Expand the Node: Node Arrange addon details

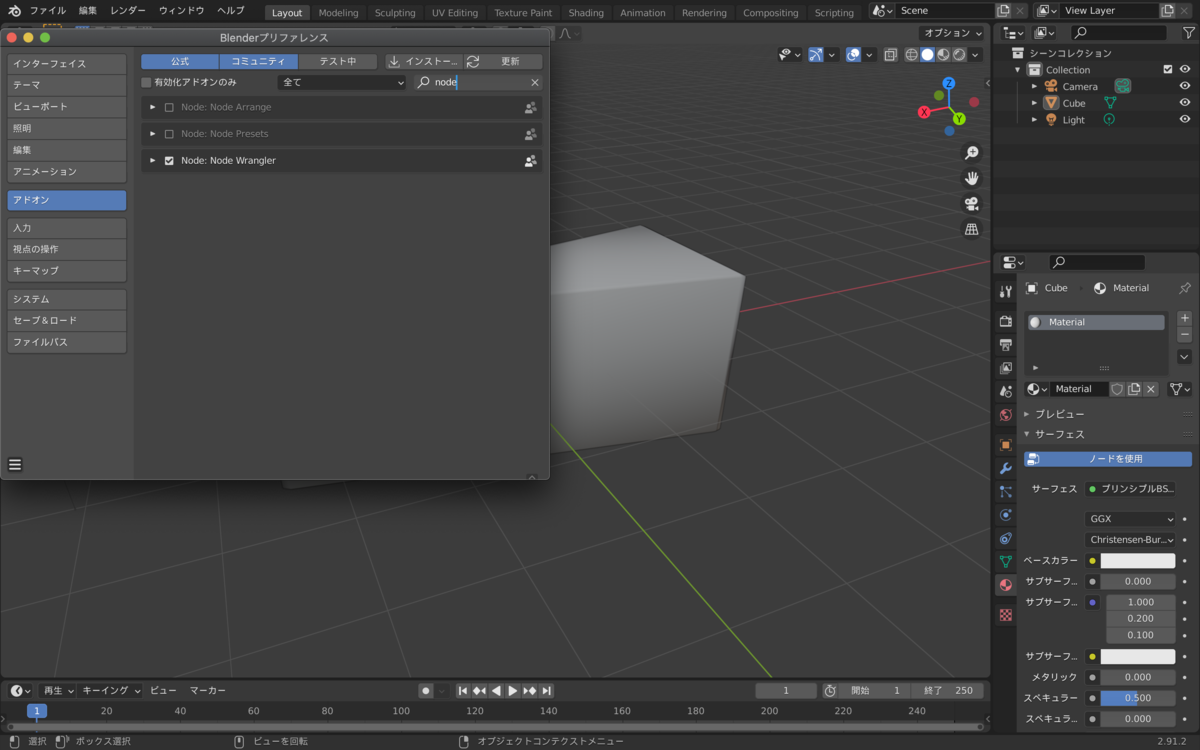pos(153,107)
